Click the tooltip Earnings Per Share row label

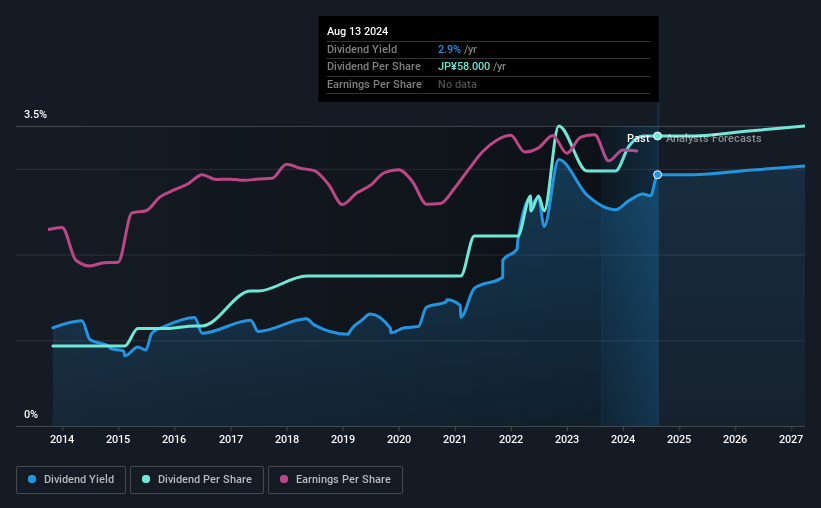point(374,84)
